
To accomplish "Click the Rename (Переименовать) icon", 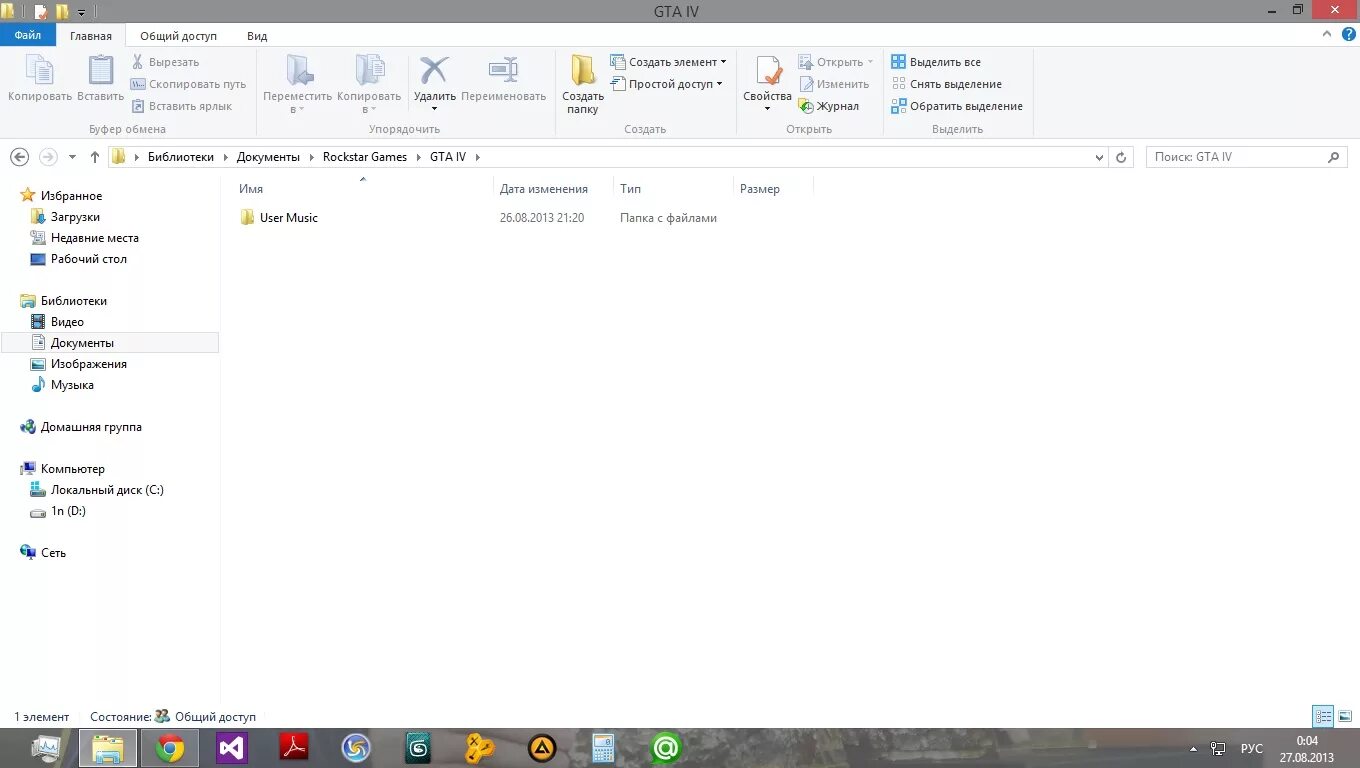I will (x=503, y=70).
